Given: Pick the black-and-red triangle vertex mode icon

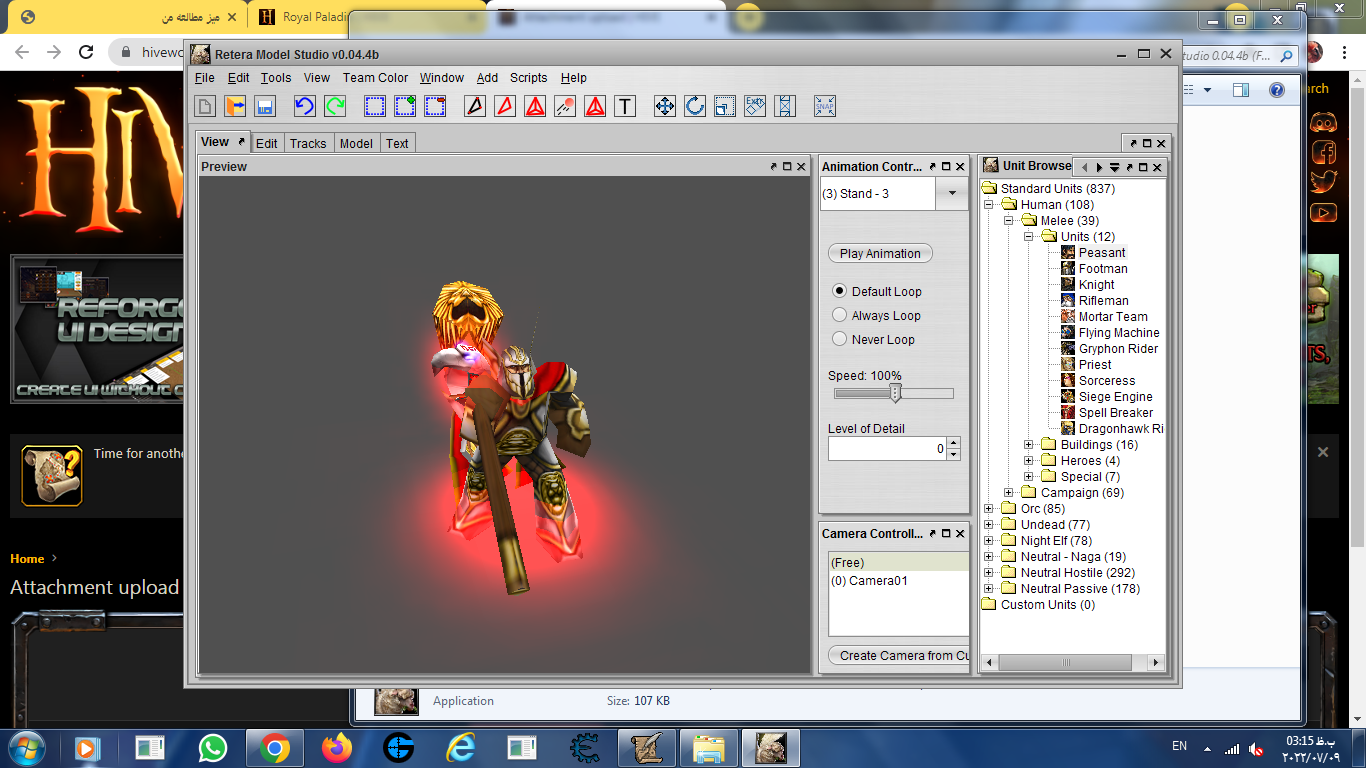Looking at the screenshot, I should [475, 106].
